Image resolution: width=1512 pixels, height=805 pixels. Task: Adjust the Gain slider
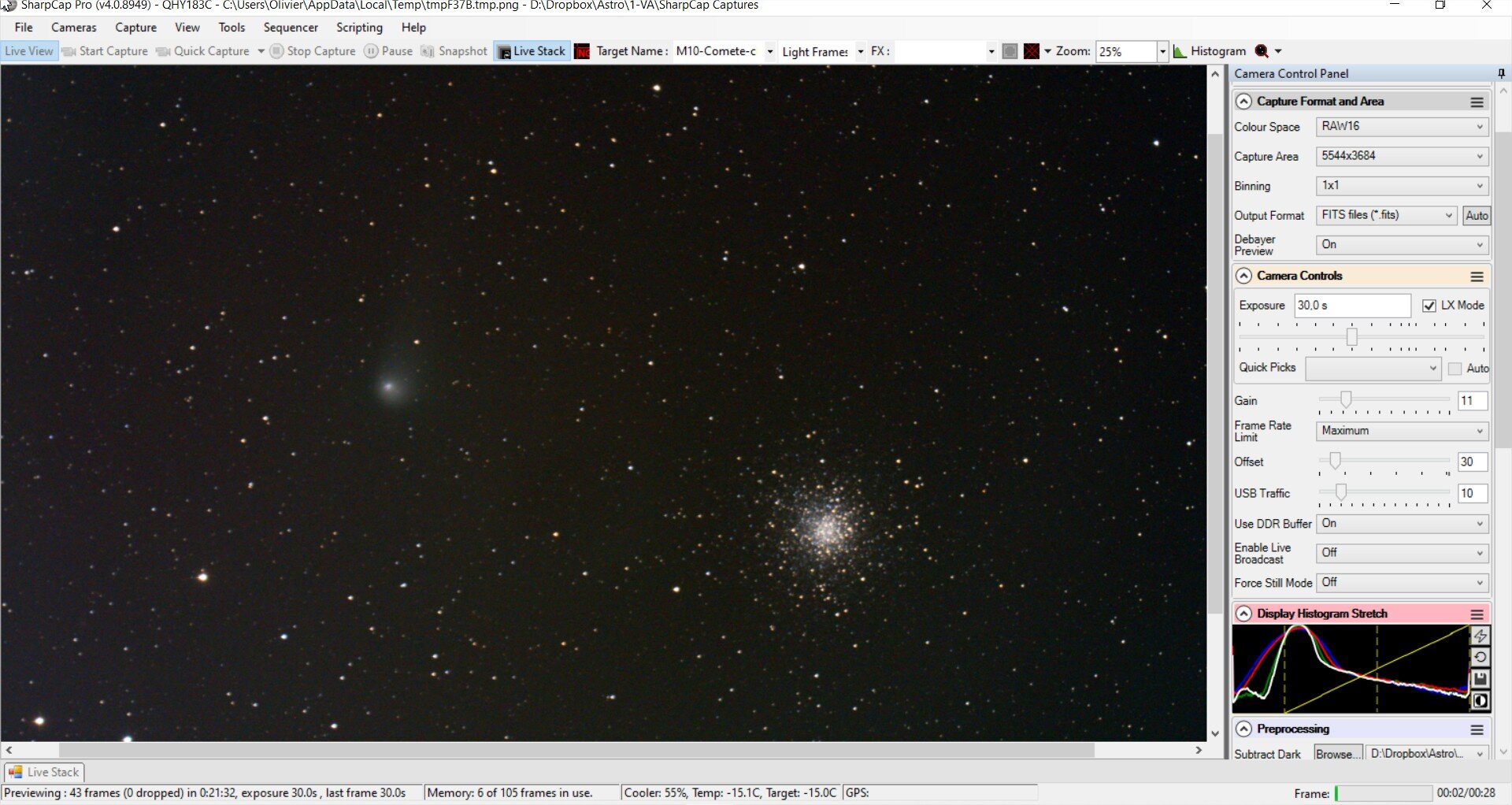tap(1346, 400)
